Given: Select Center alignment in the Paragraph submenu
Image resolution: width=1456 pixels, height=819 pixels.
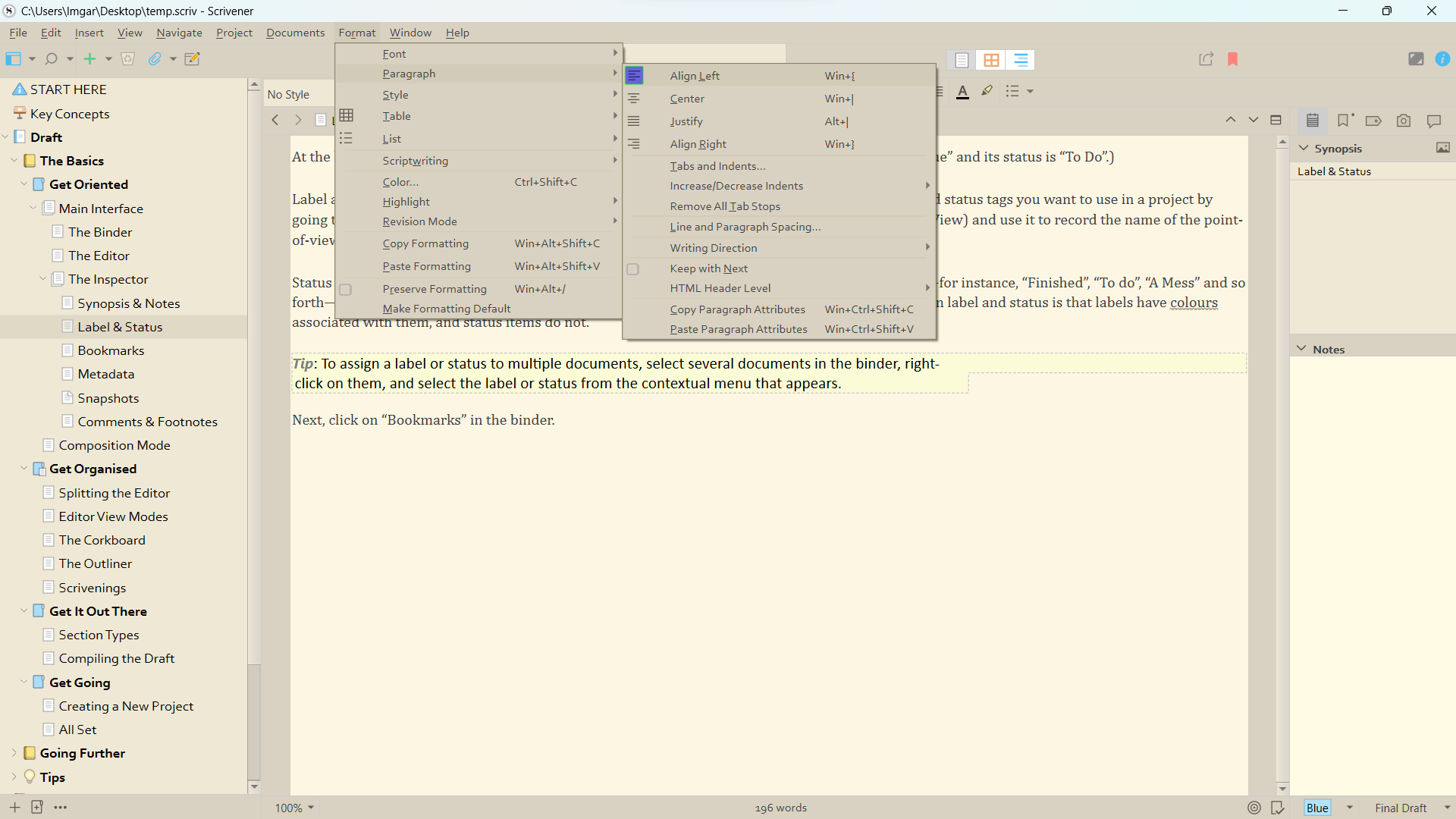Looking at the screenshot, I should pos(780,99).
